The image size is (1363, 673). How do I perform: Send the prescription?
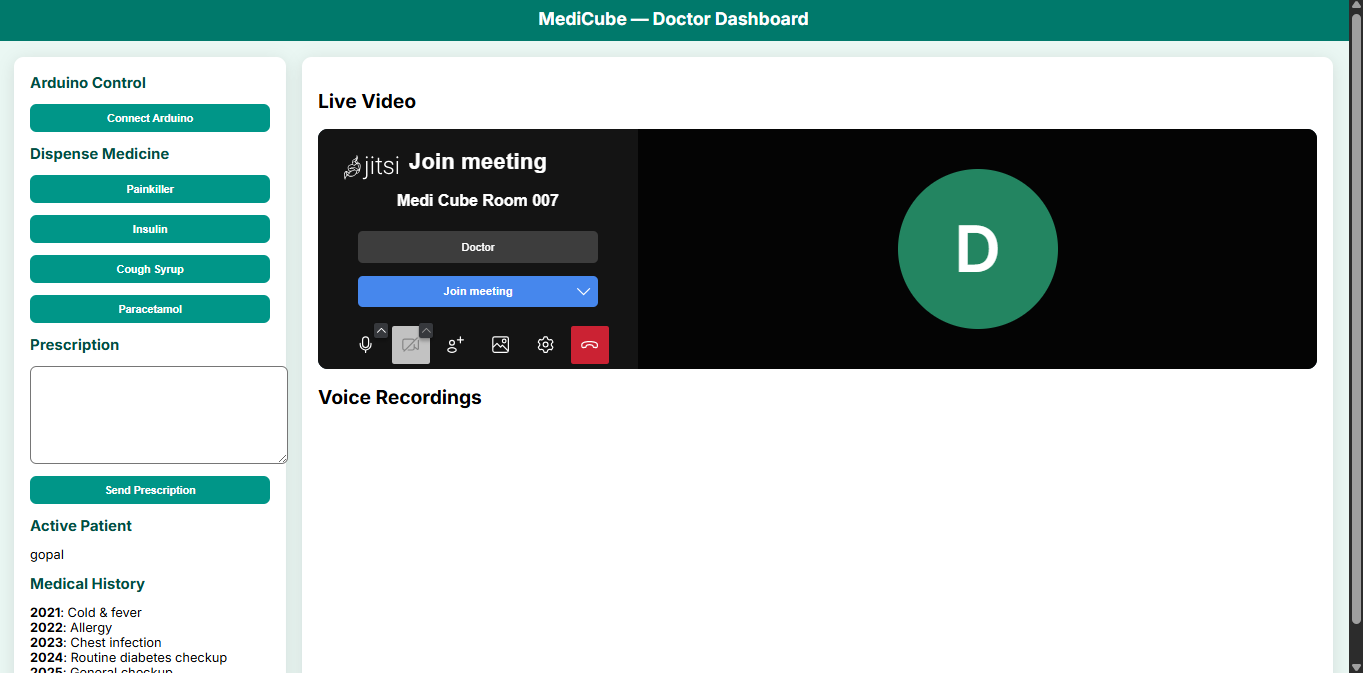pos(150,490)
